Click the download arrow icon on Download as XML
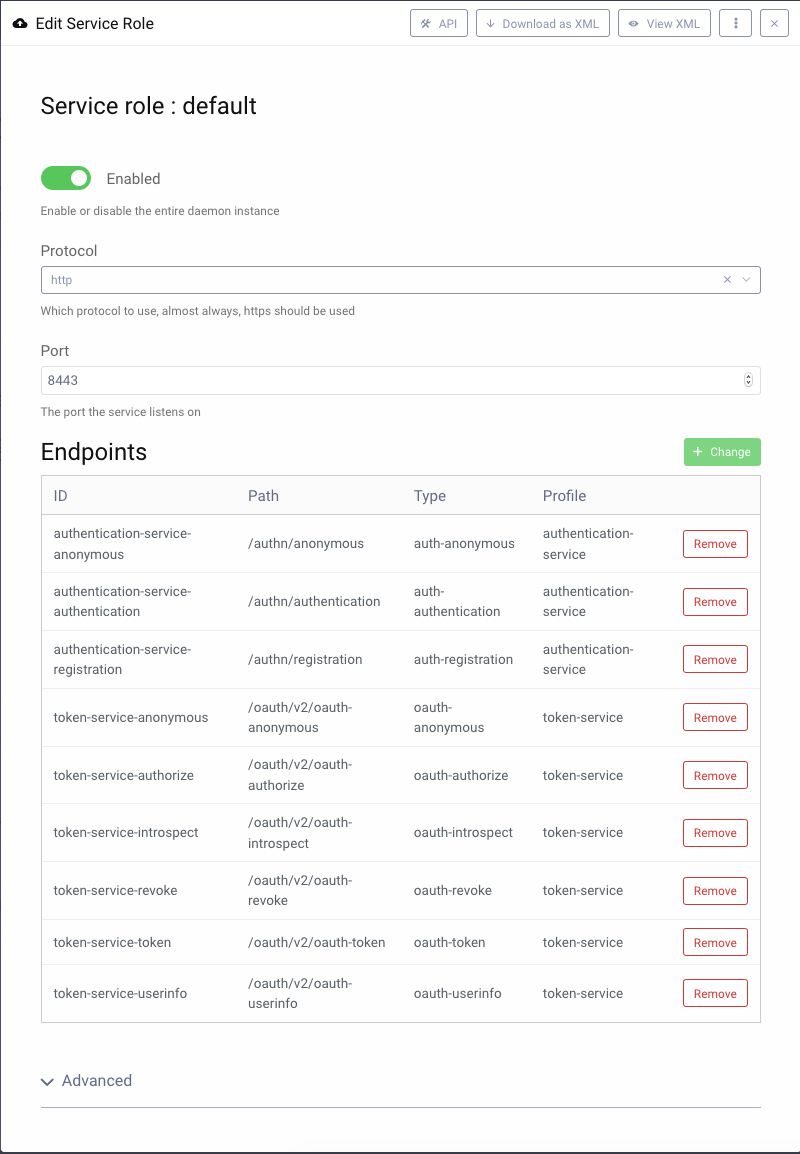This screenshot has height=1154, width=800. (491, 22)
